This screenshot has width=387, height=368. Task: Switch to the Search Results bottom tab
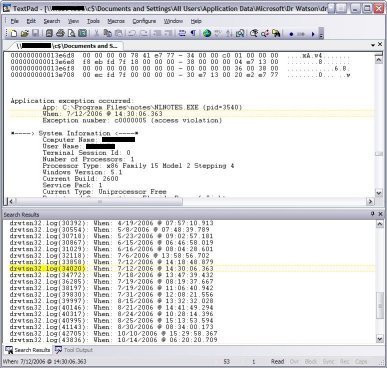[28, 350]
